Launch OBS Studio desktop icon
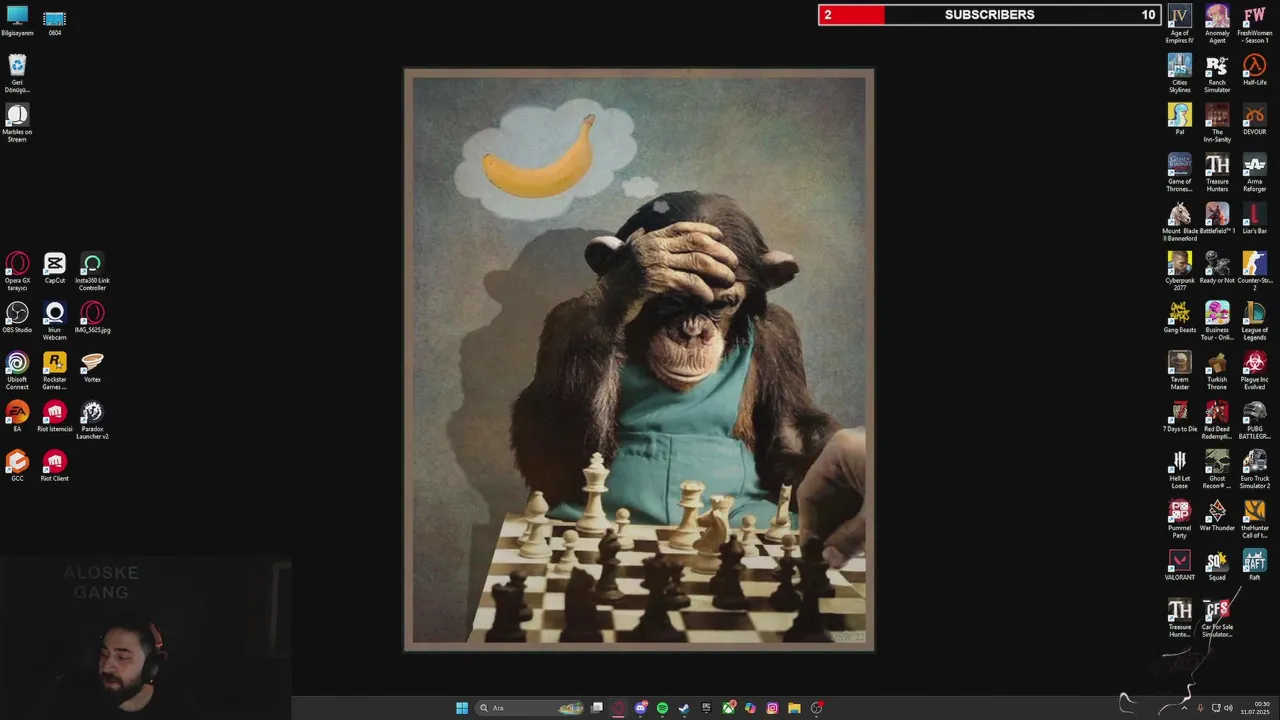Image resolution: width=1280 pixels, height=720 pixels. [x=17, y=318]
